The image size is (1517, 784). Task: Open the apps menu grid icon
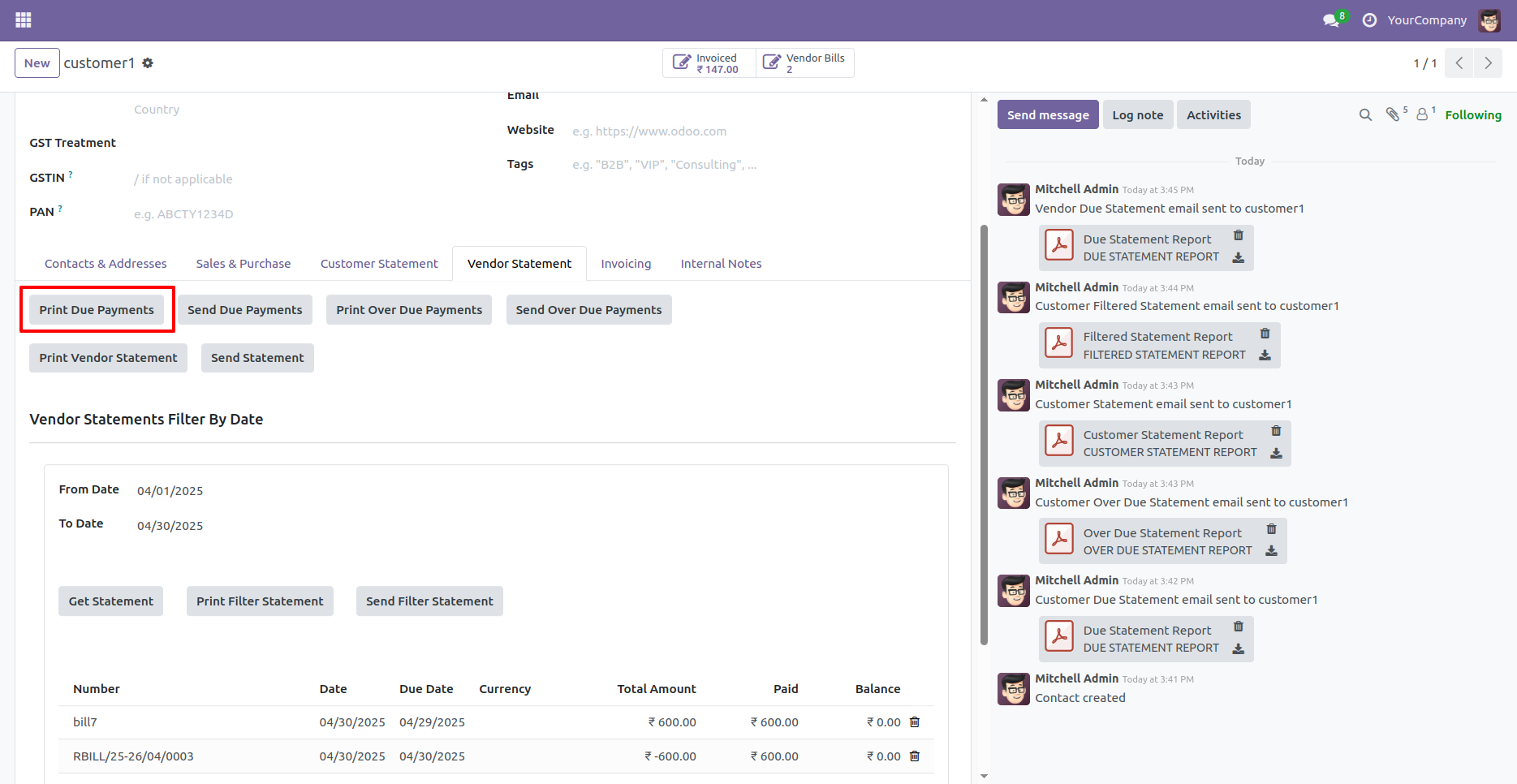point(22,19)
